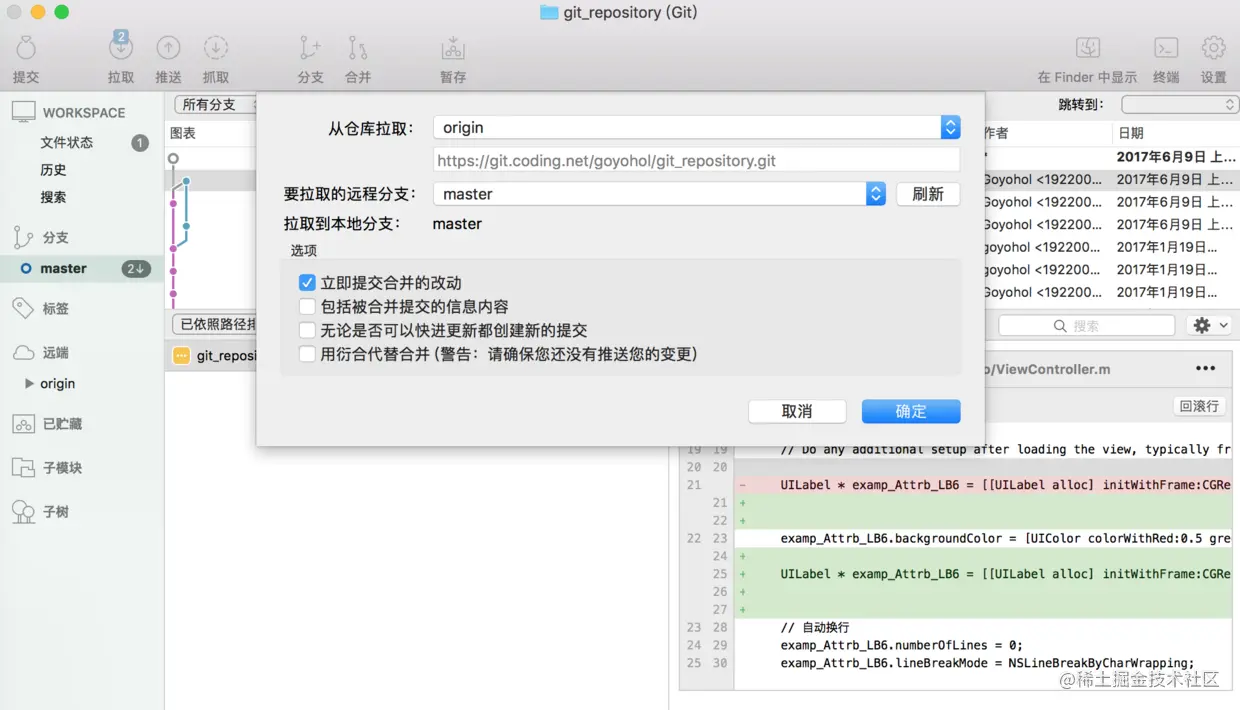
Task: Check 包括被合并提交的信息内容 option
Action: tap(307, 306)
